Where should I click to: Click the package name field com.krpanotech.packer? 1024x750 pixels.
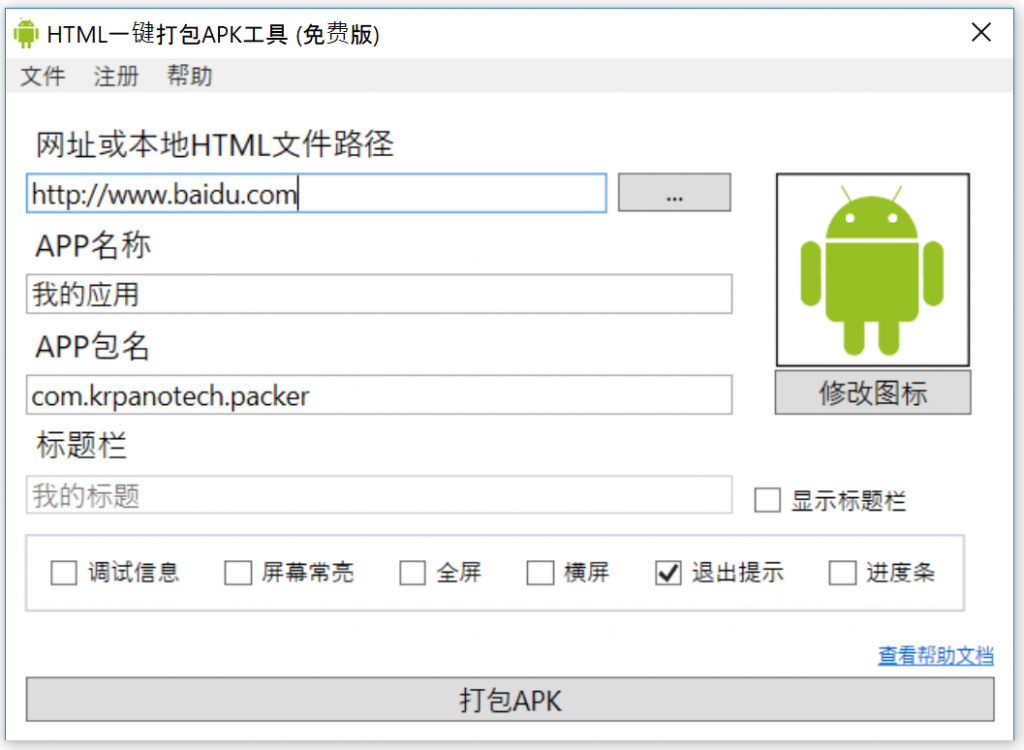[379, 395]
